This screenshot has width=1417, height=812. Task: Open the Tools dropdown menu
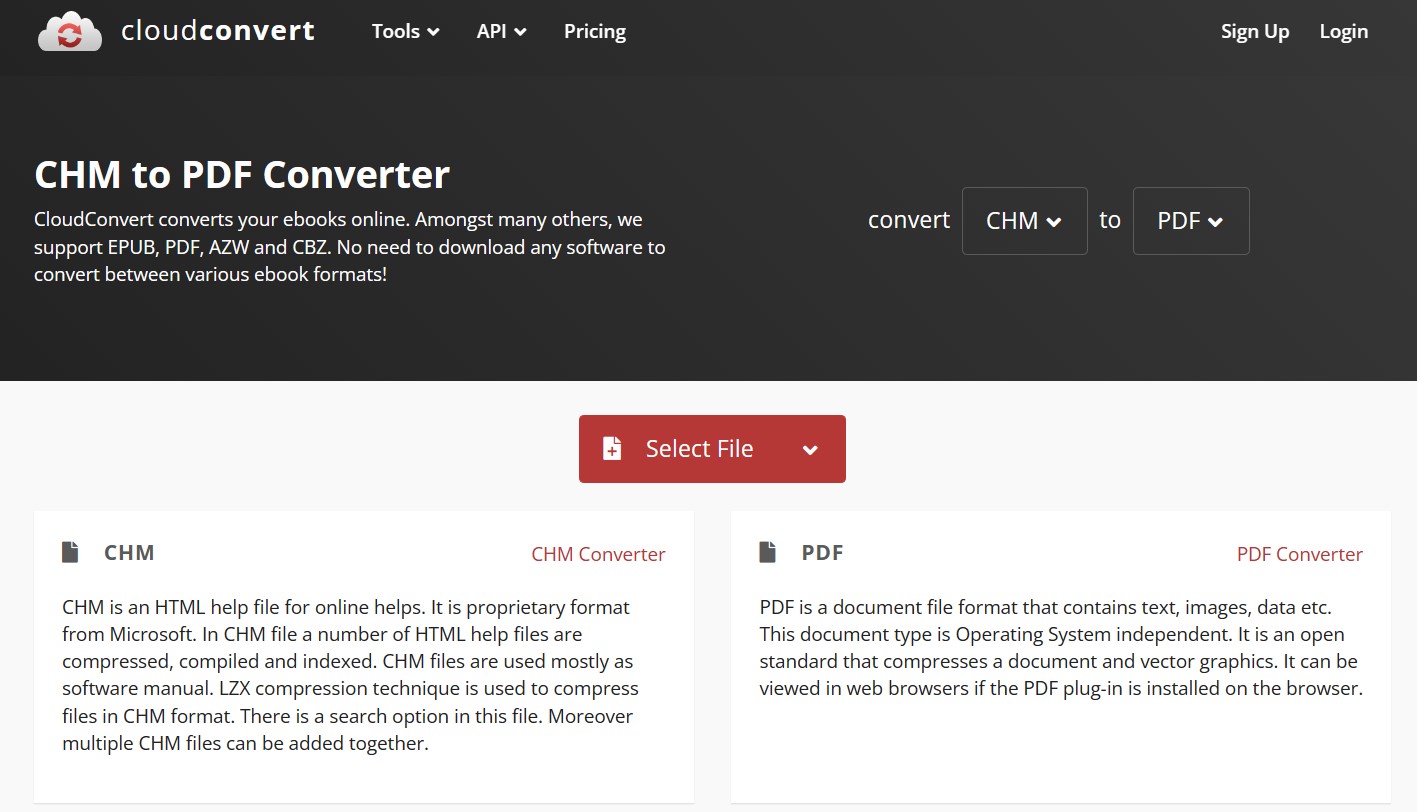(x=406, y=31)
